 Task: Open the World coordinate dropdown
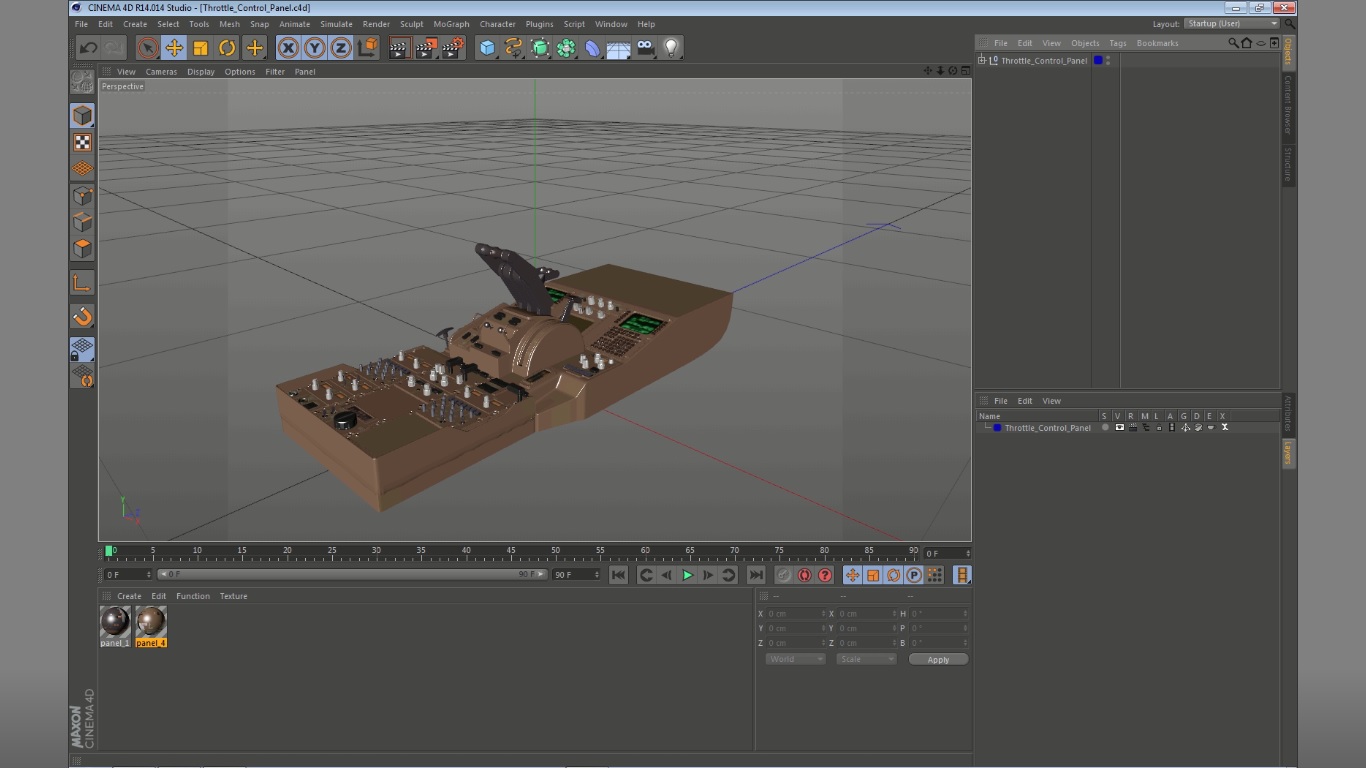[x=796, y=659]
